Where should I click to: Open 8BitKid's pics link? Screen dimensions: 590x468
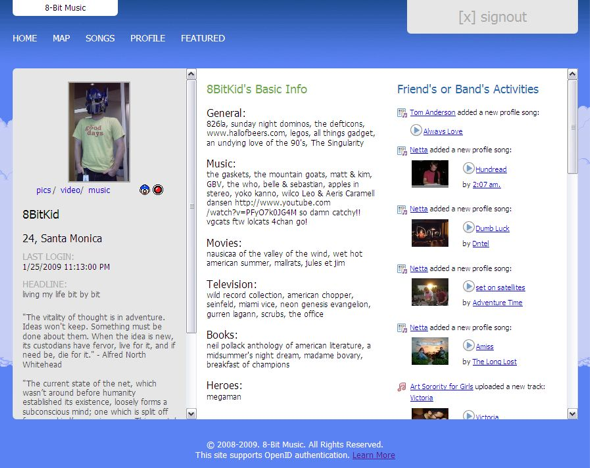pos(44,190)
